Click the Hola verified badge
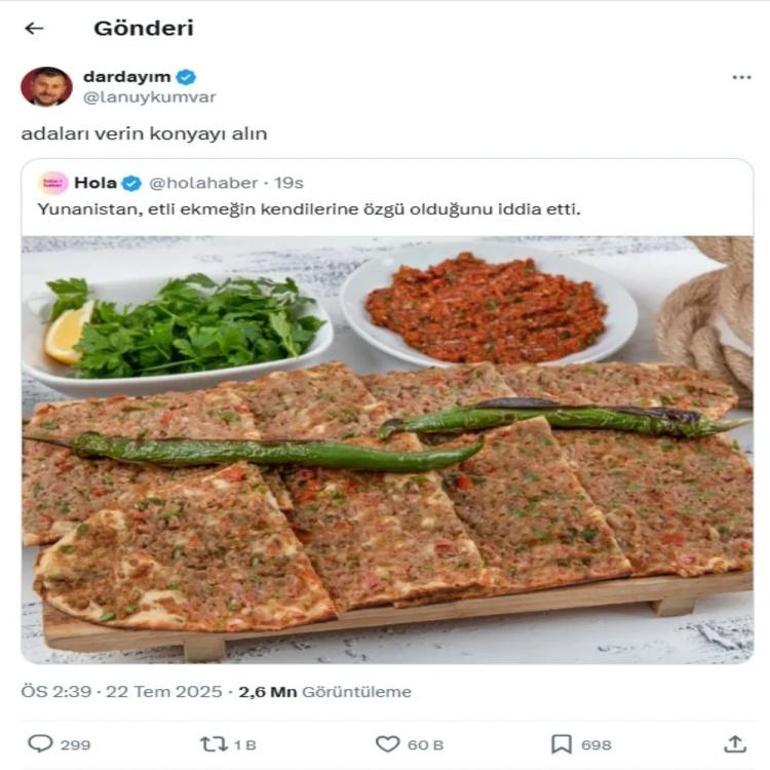 pyautogui.click(x=131, y=184)
